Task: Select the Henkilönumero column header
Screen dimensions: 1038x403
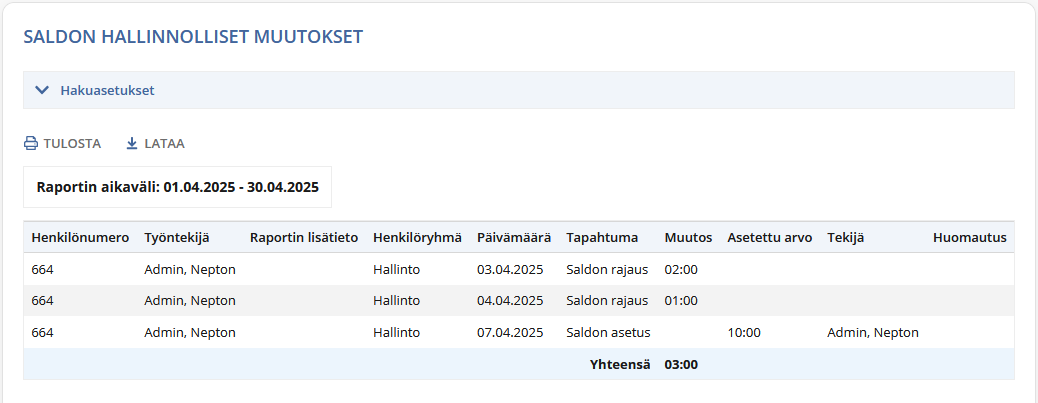Action: tap(80, 238)
